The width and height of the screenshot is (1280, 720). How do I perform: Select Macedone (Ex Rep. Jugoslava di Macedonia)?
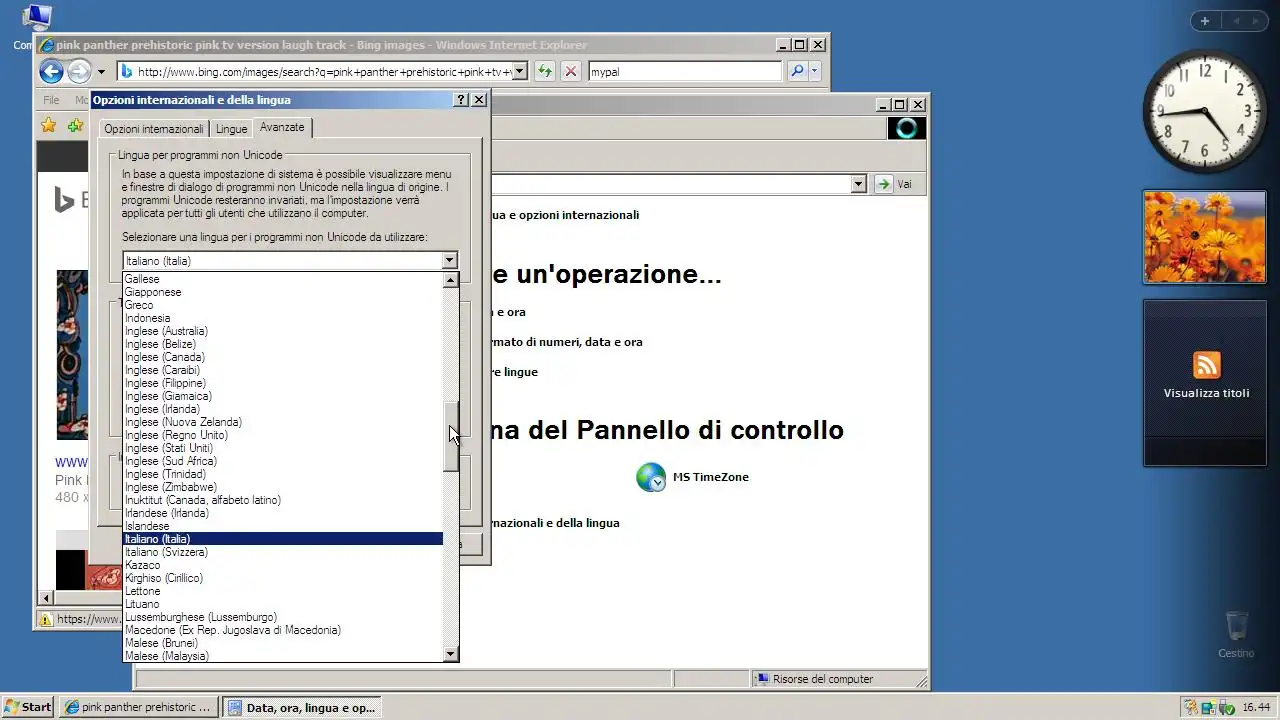283,630
